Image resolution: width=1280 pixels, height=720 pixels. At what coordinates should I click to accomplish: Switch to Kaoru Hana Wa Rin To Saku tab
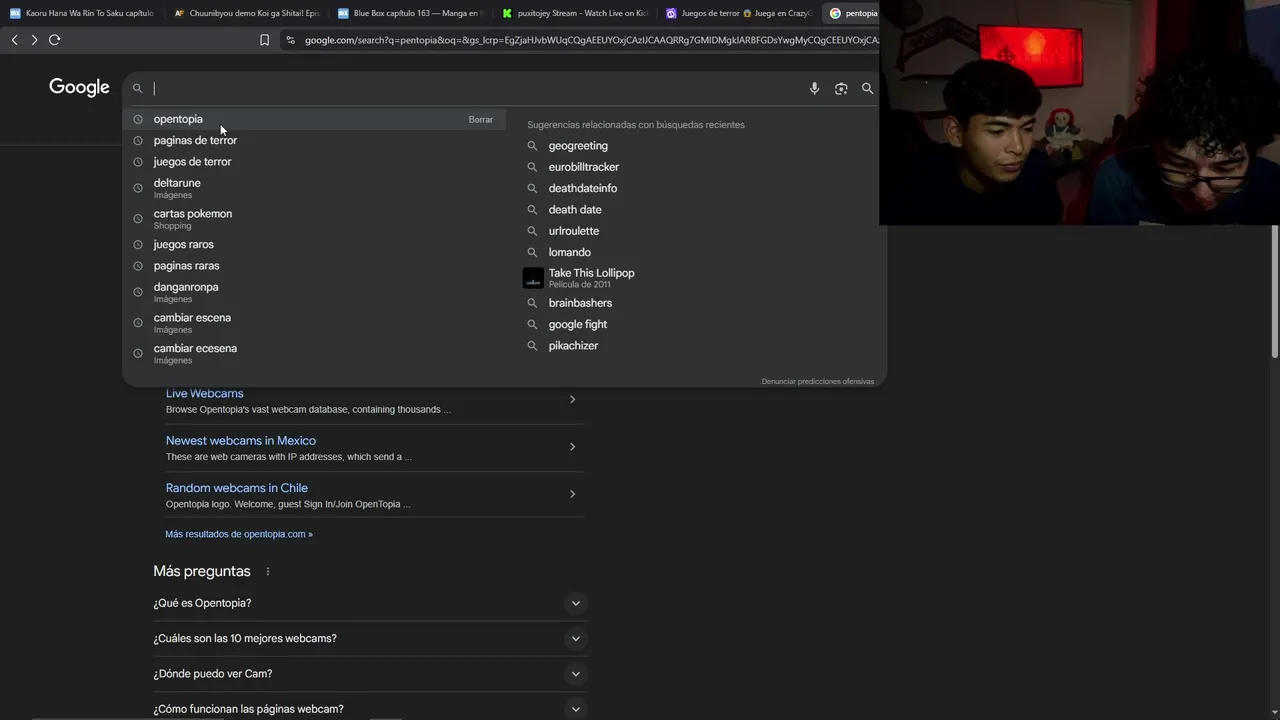tap(82, 13)
